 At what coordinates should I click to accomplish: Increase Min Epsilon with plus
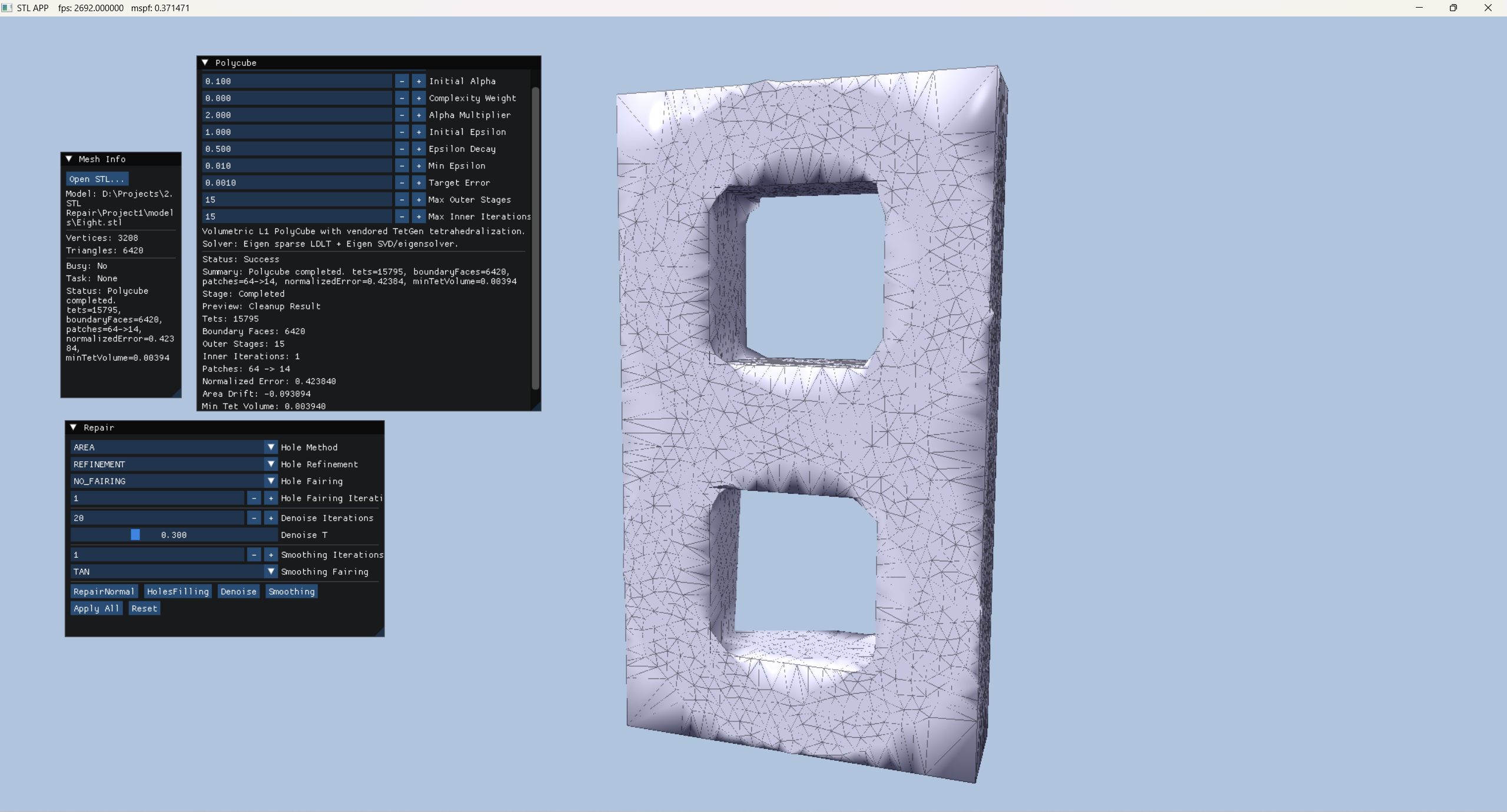(419, 166)
